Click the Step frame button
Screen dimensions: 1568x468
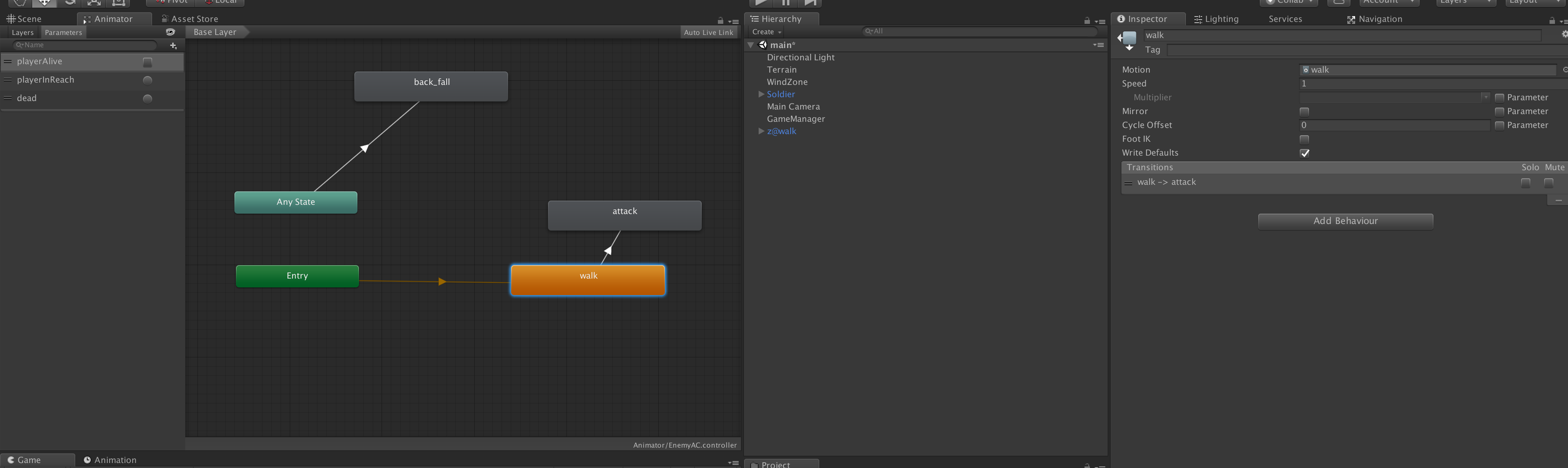click(810, 2)
